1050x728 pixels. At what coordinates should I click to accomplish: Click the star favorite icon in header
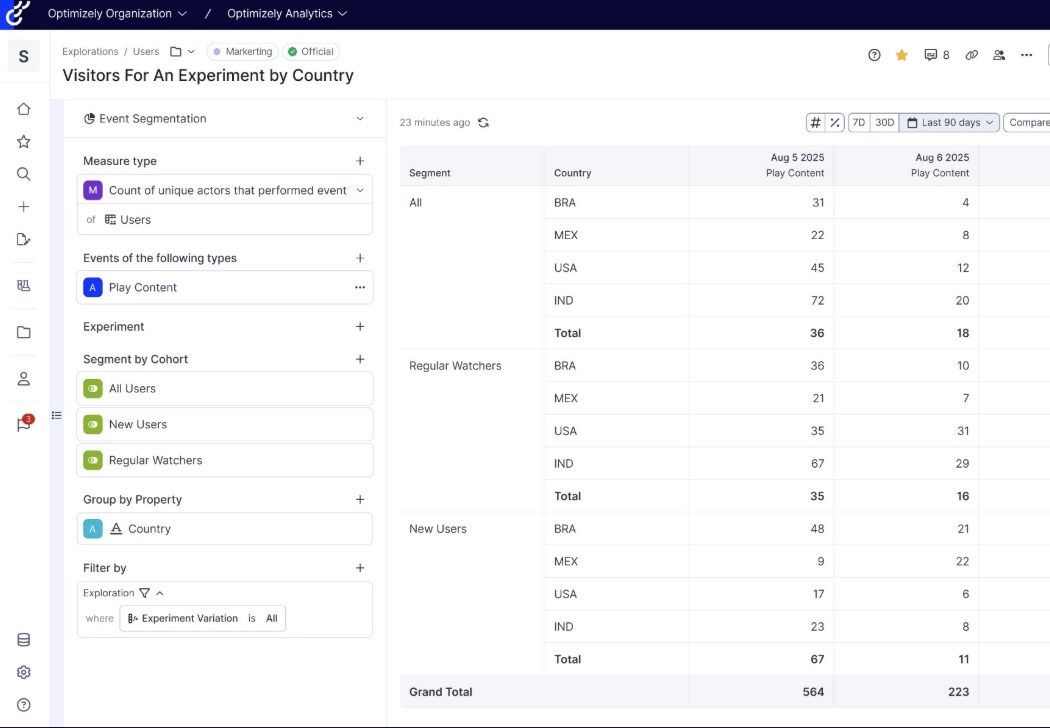point(902,55)
